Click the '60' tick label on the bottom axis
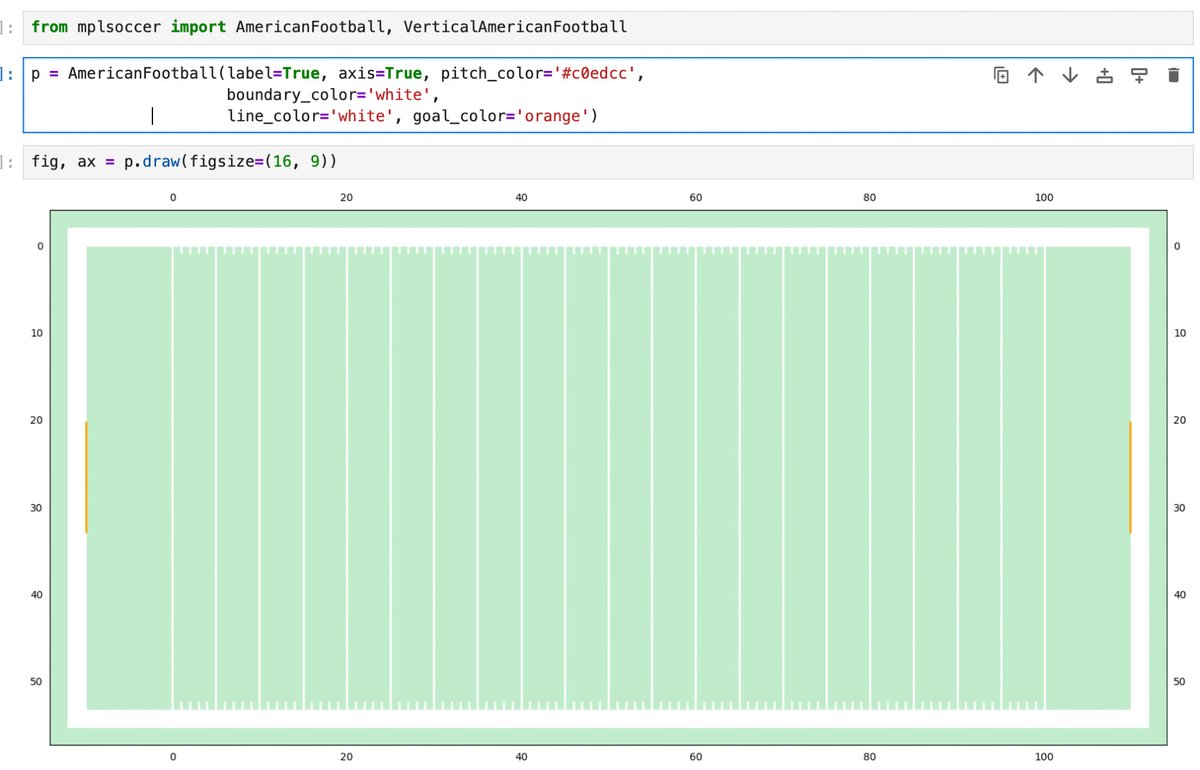 click(696, 758)
